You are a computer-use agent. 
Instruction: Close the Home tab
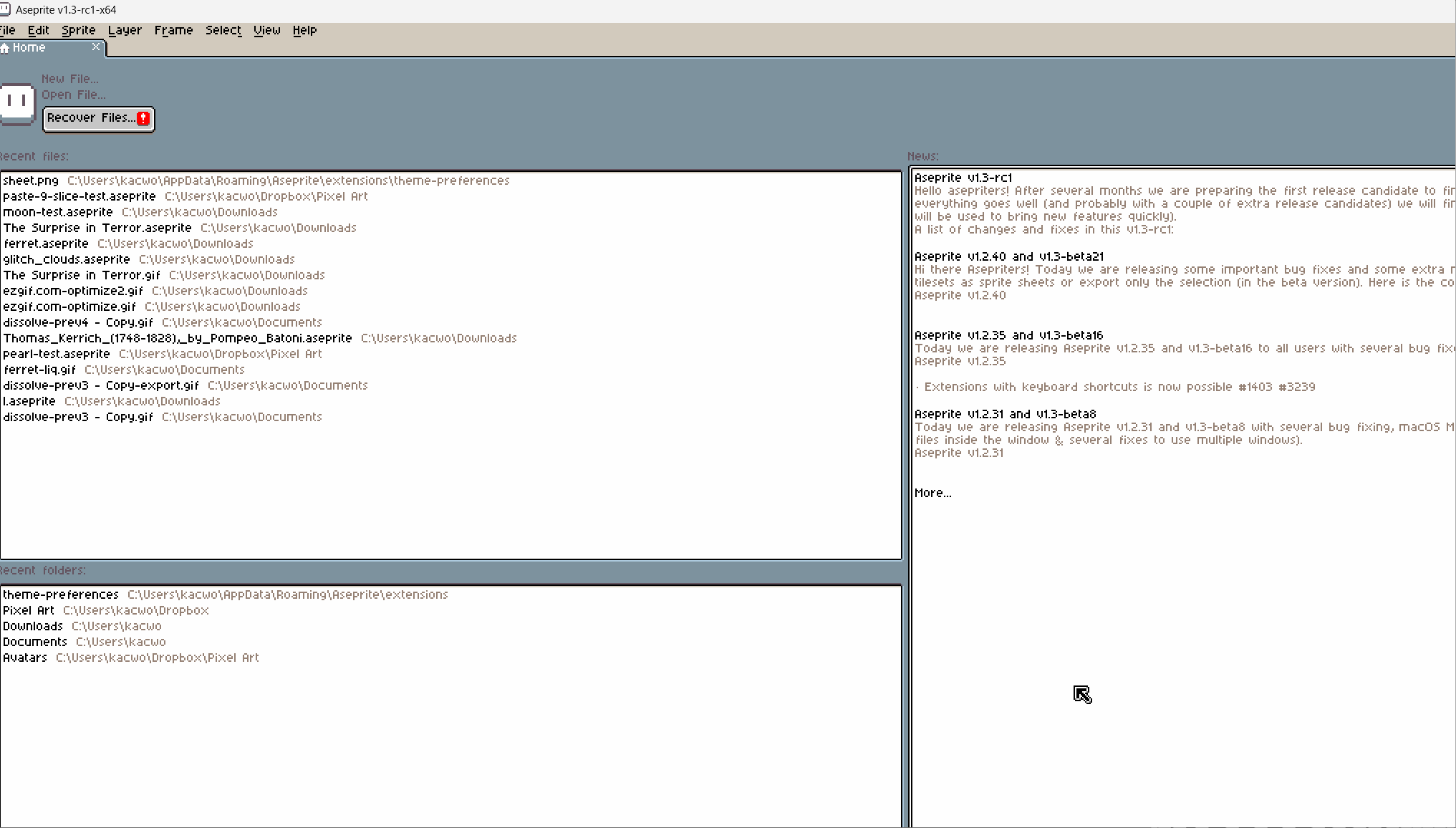pyautogui.click(x=96, y=47)
